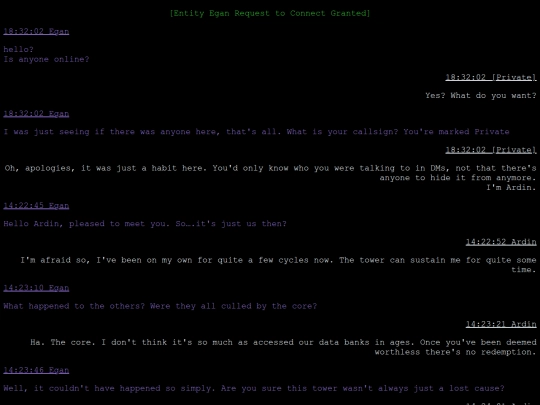Select "Hello Ardin, pleased to meet you" message

click(145, 224)
